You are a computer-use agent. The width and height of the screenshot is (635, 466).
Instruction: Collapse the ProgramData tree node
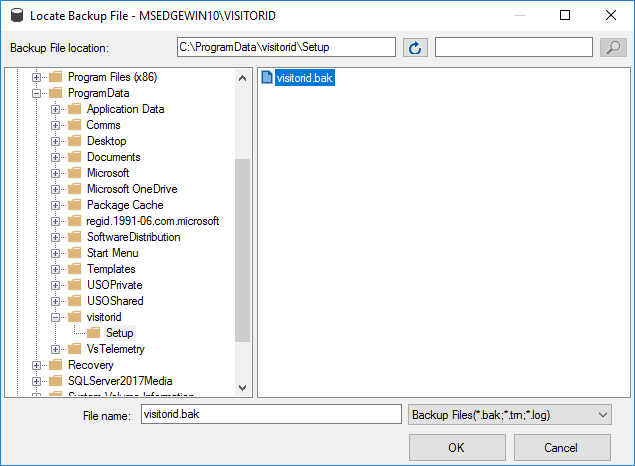(x=37, y=93)
